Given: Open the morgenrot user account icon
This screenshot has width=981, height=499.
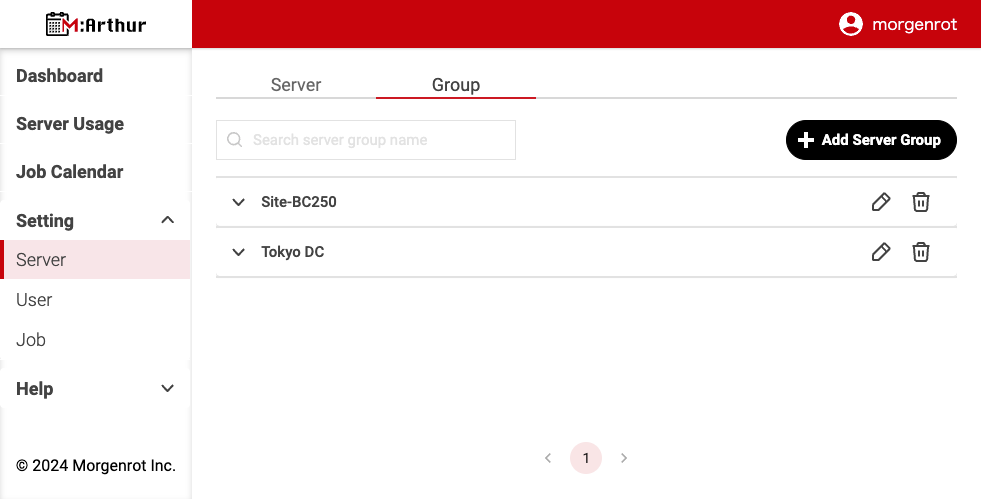Looking at the screenshot, I should point(850,24).
